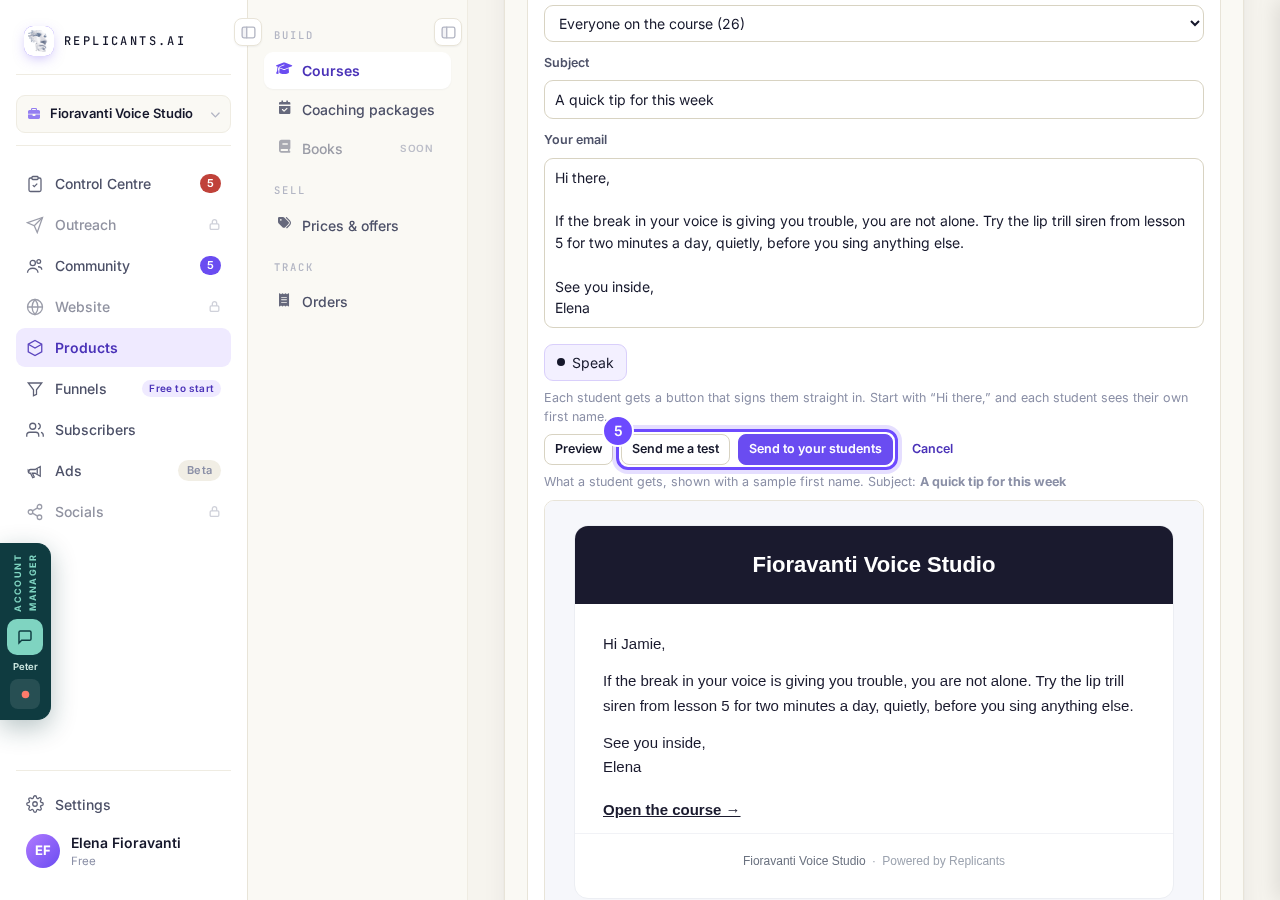The image size is (1280, 900).
Task: Select Products in the sidebar
Action: (x=123, y=348)
